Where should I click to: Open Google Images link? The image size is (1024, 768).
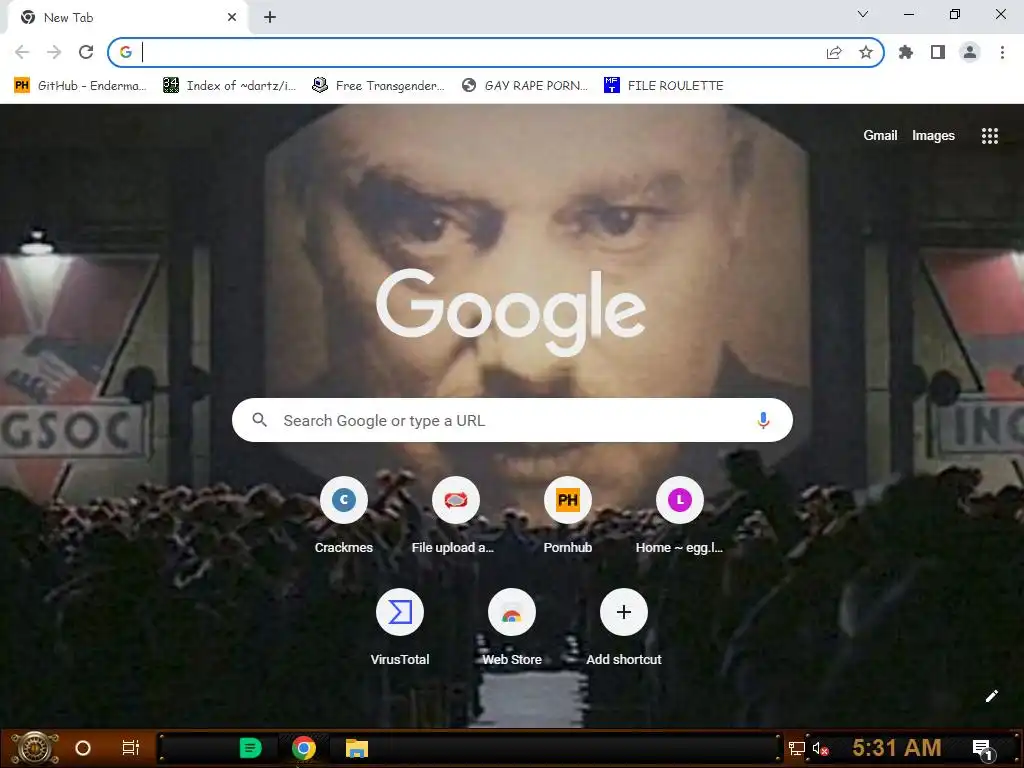tap(933, 135)
